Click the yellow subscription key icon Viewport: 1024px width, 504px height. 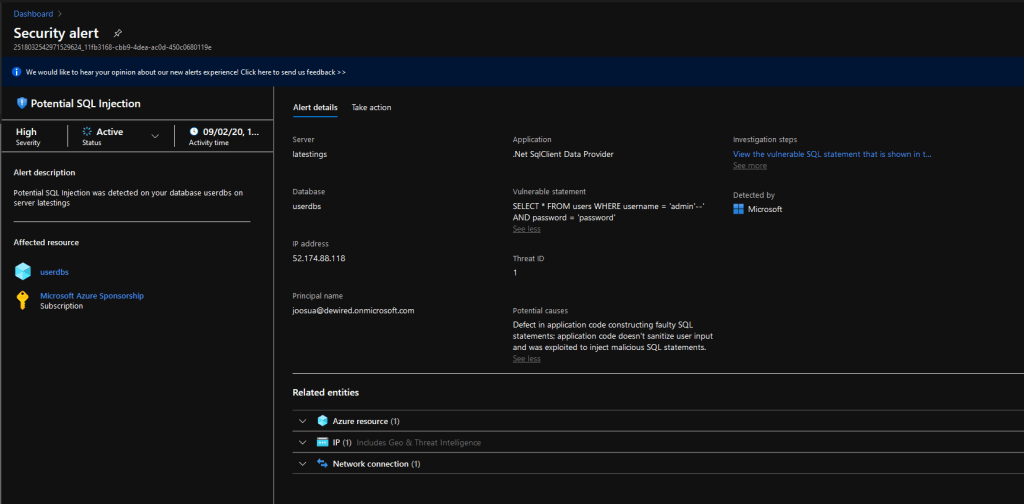(x=23, y=300)
